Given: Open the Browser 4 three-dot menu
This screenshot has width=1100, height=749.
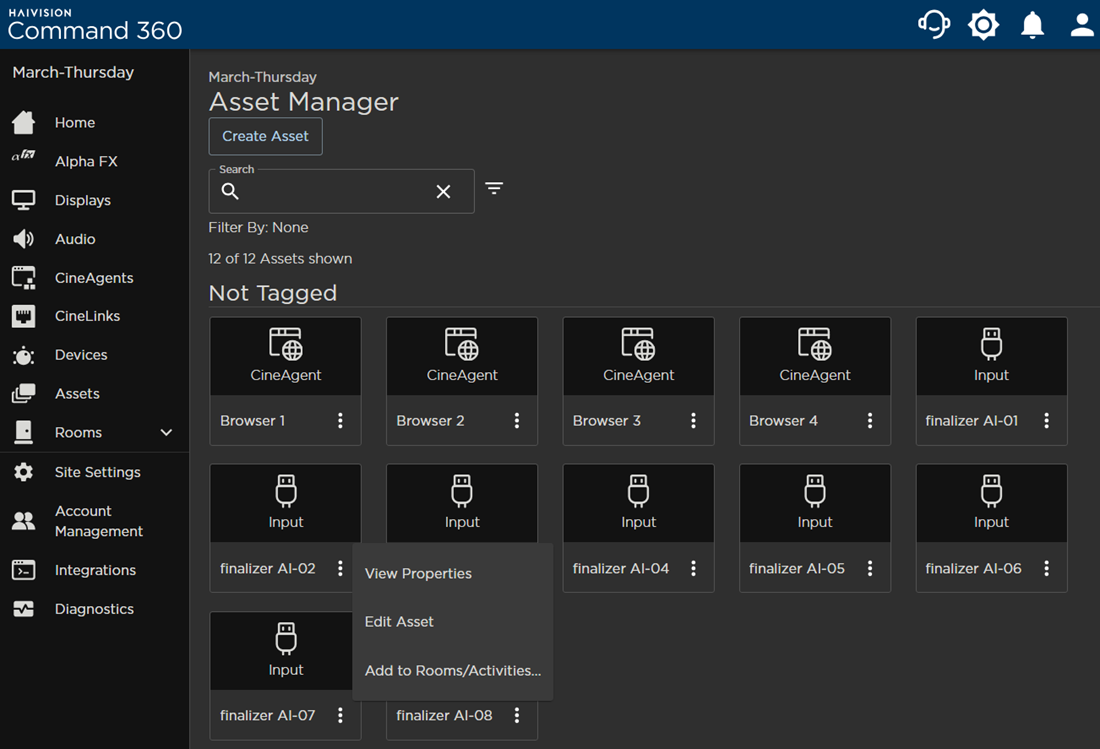Looking at the screenshot, I should click(870, 420).
